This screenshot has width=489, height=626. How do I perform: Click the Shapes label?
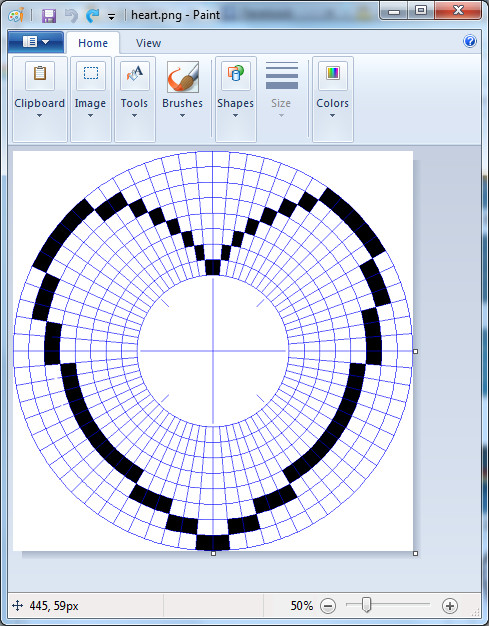[236, 103]
